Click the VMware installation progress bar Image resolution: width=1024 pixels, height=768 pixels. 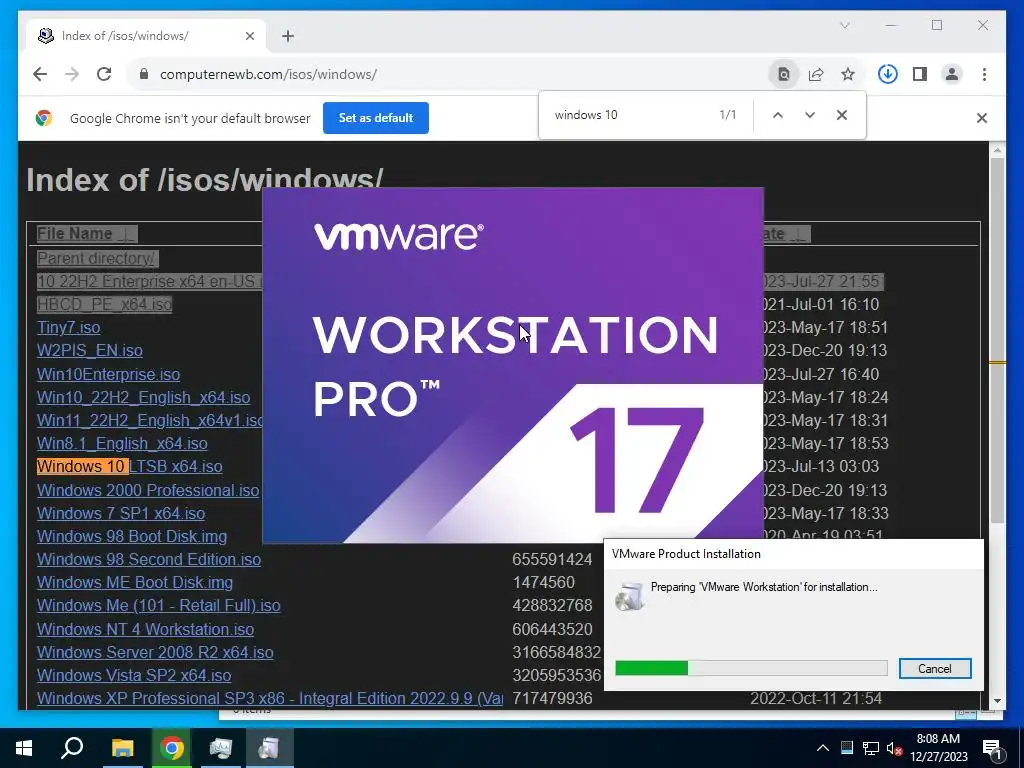pyautogui.click(x=751, y=668)
